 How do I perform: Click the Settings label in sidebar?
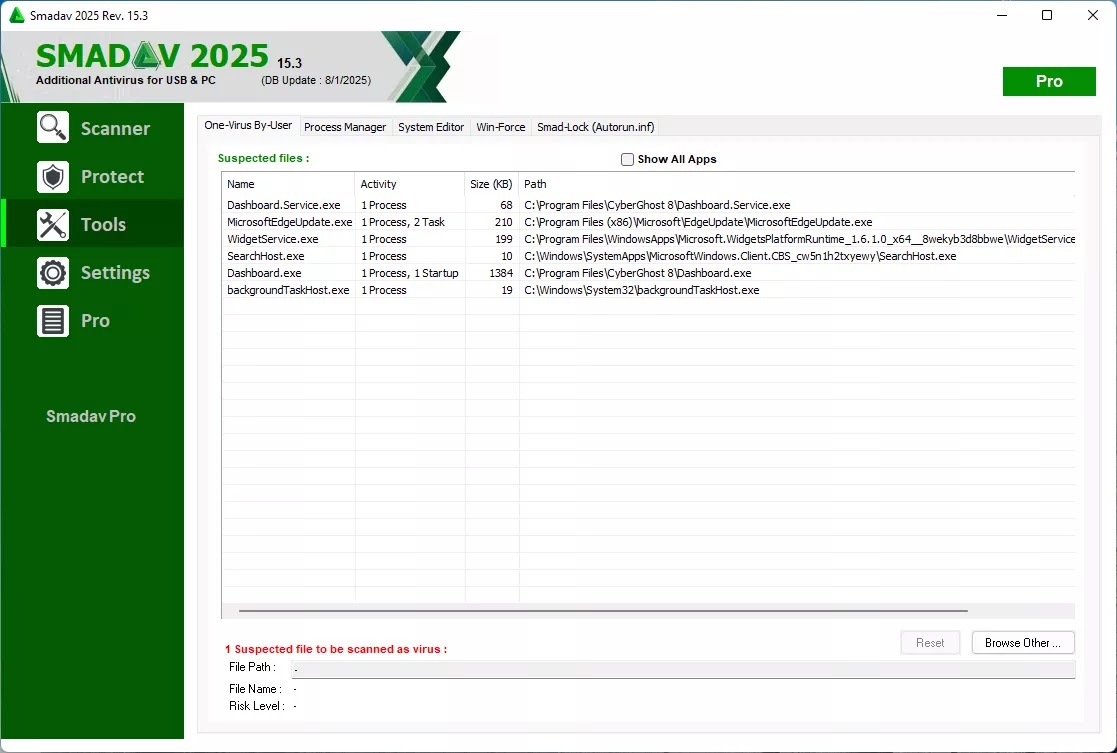[x=115, y=273]
